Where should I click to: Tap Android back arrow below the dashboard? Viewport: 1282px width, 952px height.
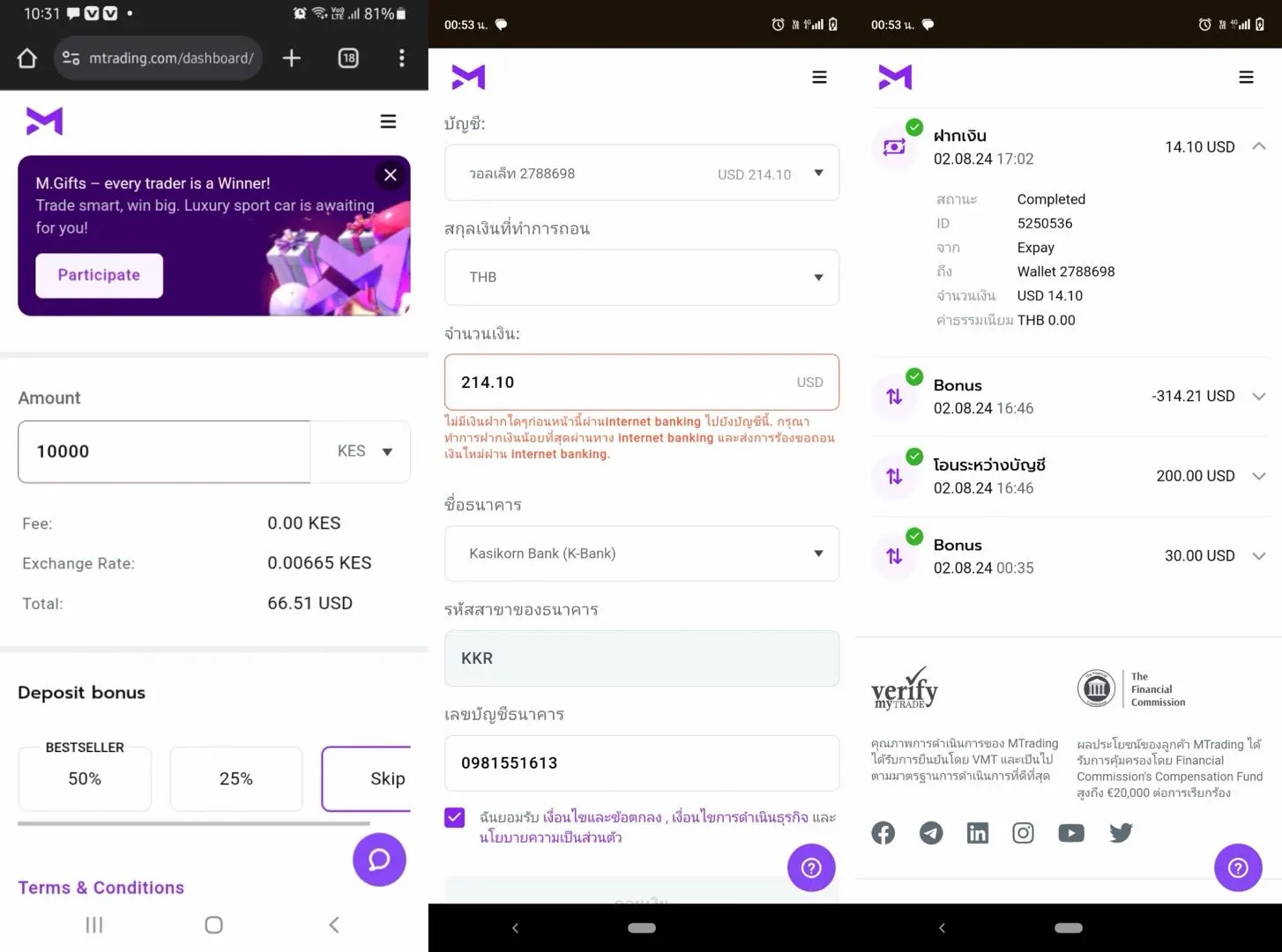pyautogui.click(x=334, y=925)
